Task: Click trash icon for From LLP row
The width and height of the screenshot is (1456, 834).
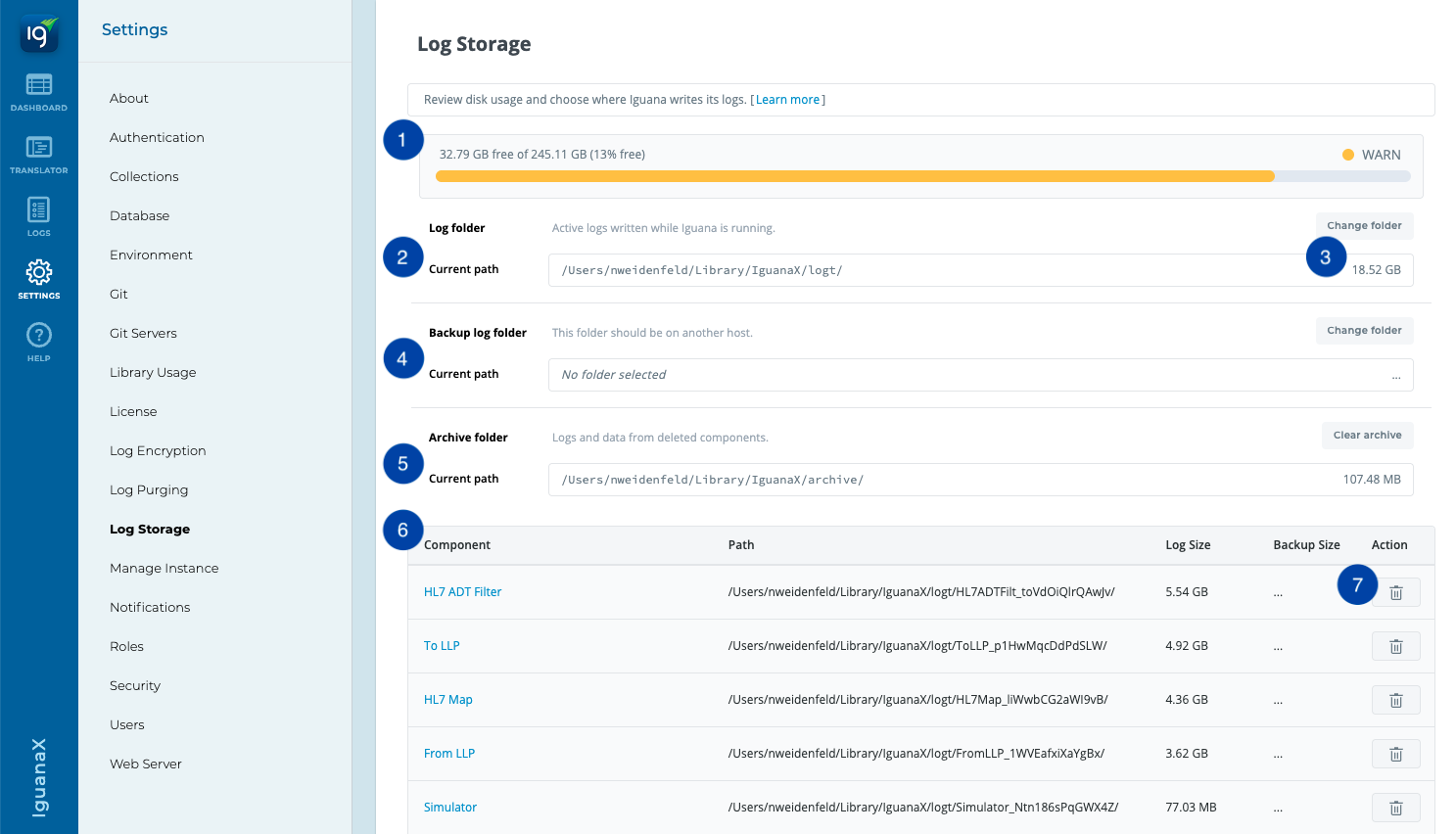Action: 1395,754
